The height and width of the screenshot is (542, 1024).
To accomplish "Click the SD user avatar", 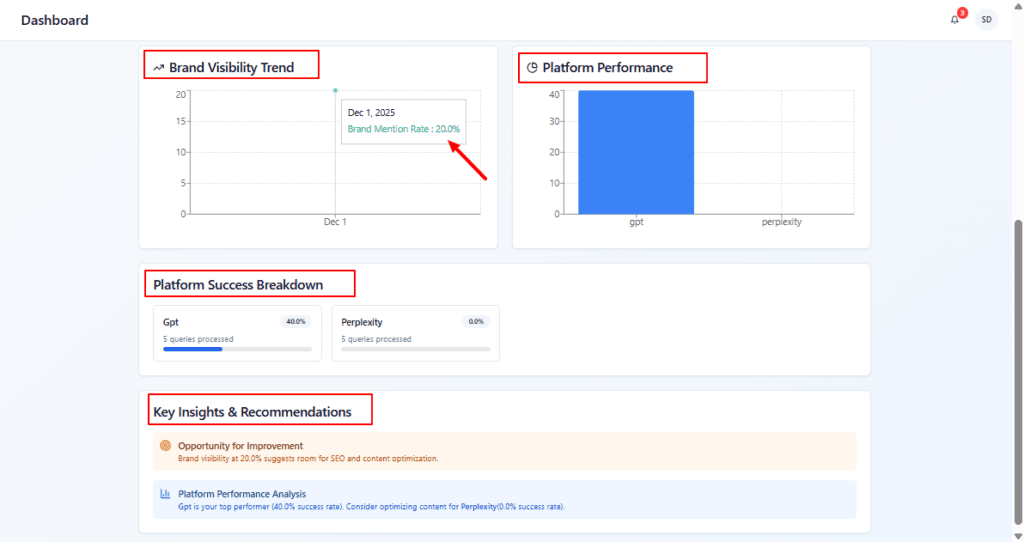I will tap(986, 20).
